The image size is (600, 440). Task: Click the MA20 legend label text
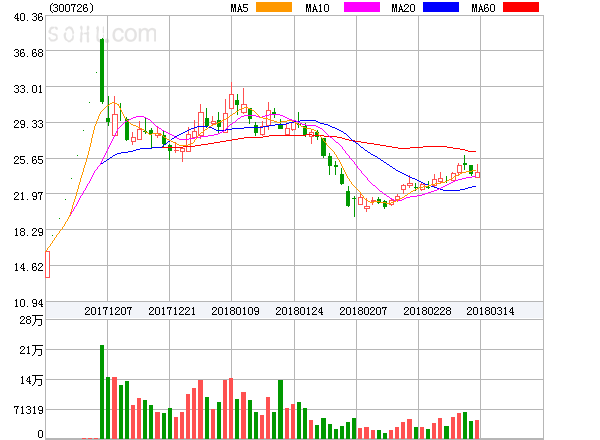click(403, 8)
